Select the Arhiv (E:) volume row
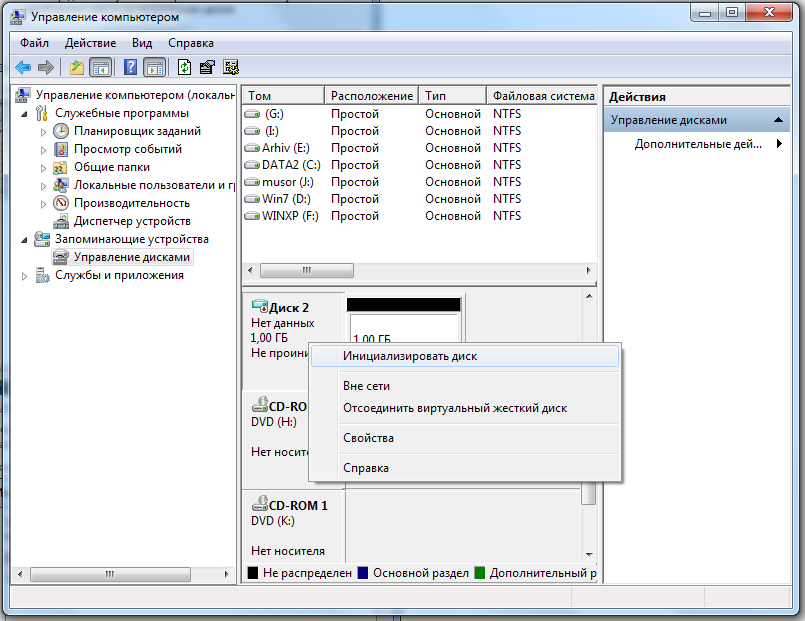Screen dimensions: 805x621 pyautogui.click(x=419, y=148)
